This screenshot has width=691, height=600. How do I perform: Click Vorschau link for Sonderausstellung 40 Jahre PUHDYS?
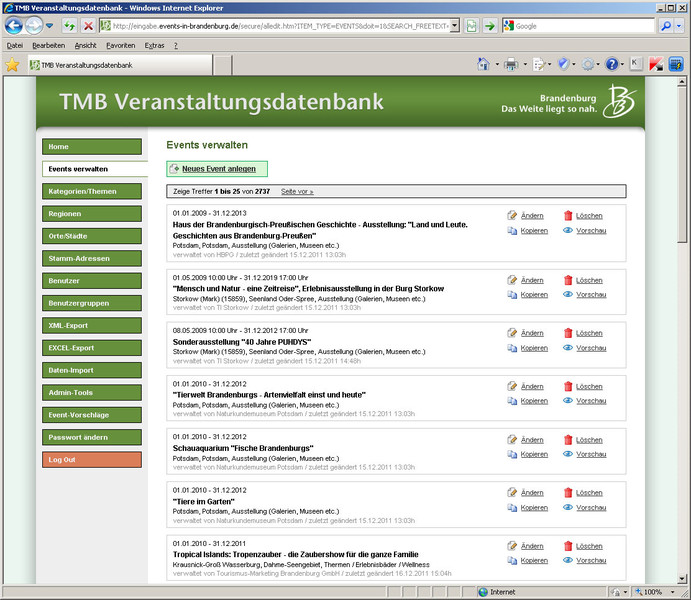click(x=591, y=348)
